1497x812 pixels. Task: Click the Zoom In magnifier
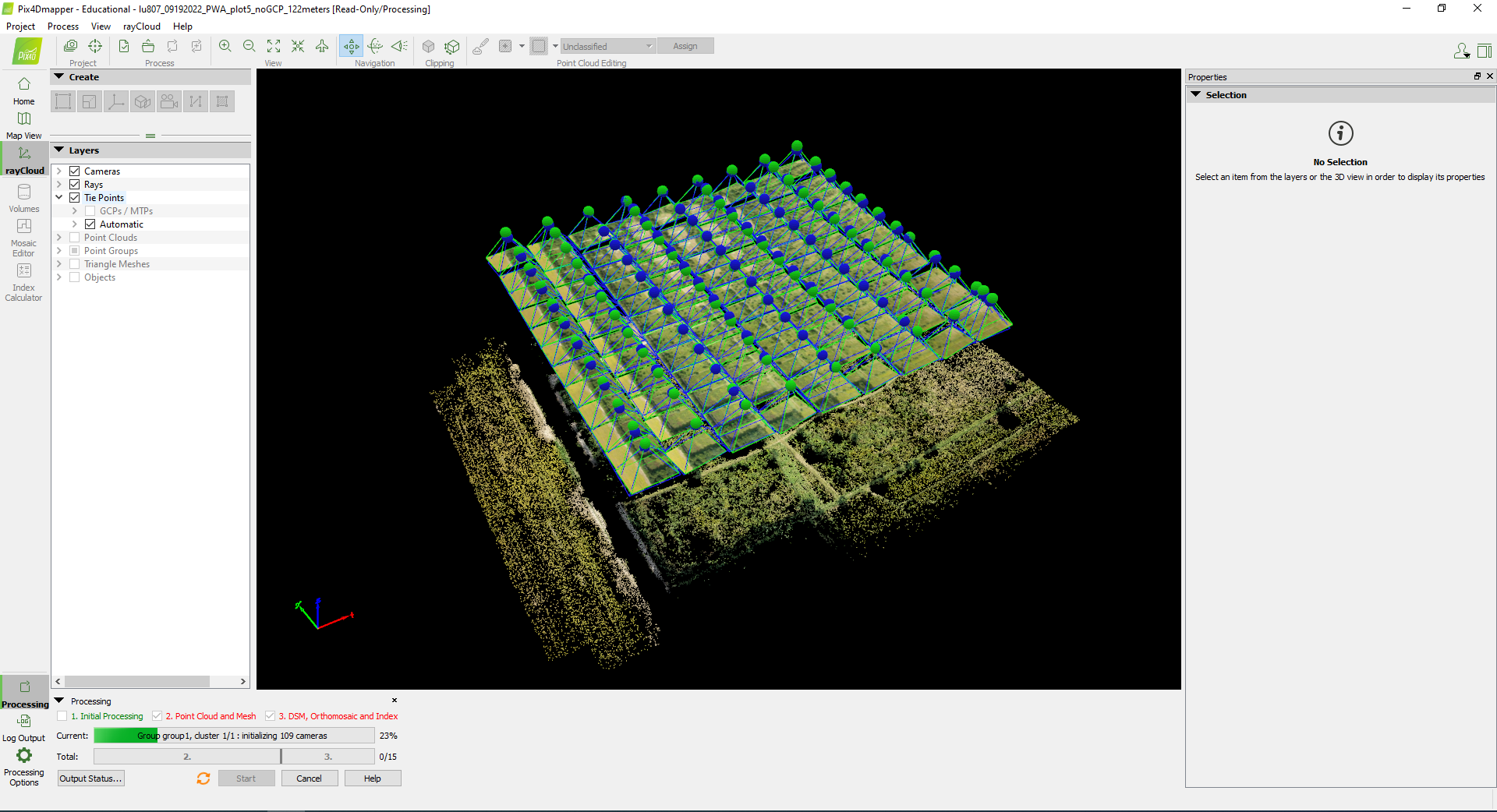point(225,46)
